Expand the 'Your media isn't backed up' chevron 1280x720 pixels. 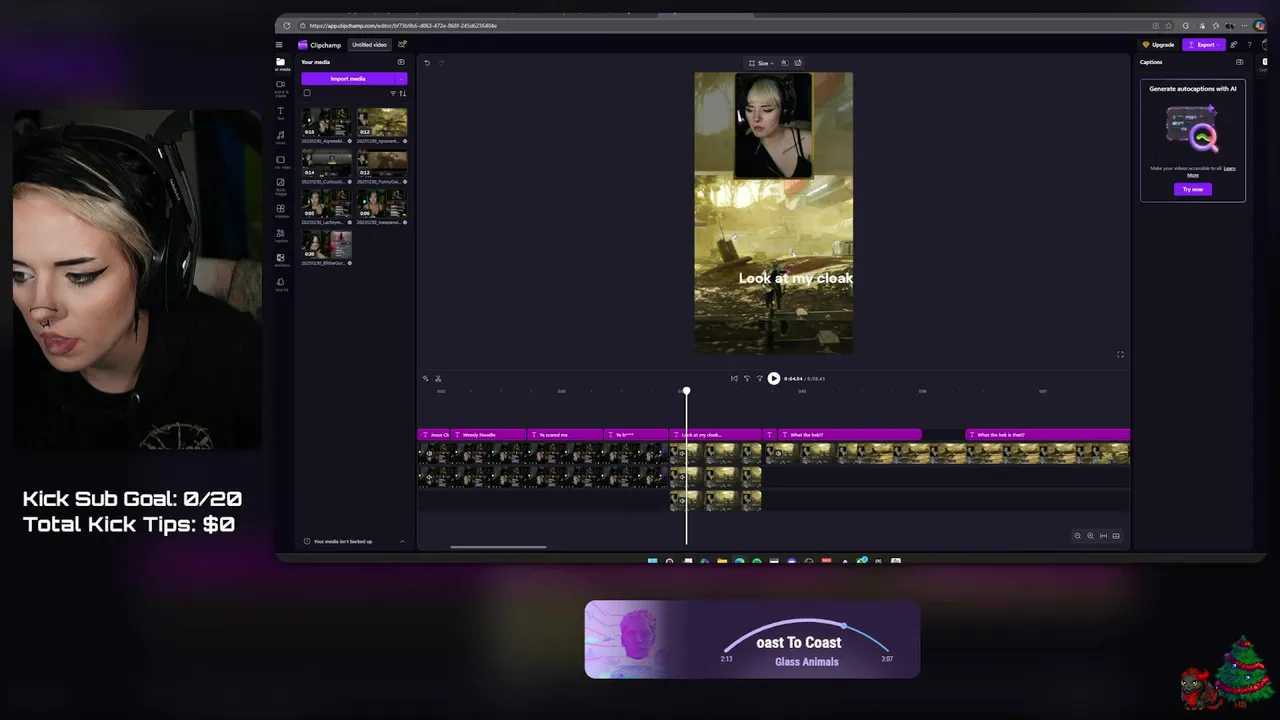point(402,541)
